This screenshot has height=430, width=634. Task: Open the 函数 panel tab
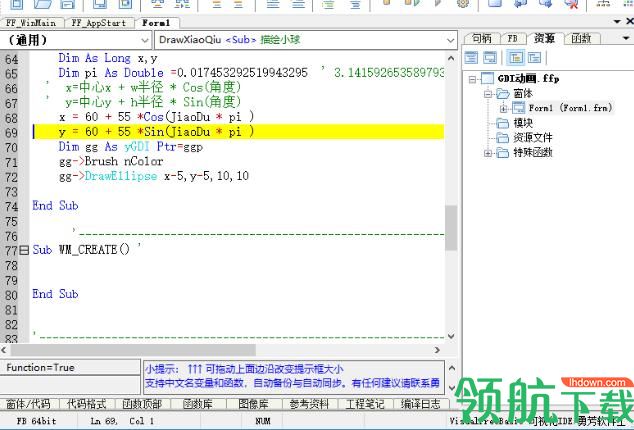(581, 38)
